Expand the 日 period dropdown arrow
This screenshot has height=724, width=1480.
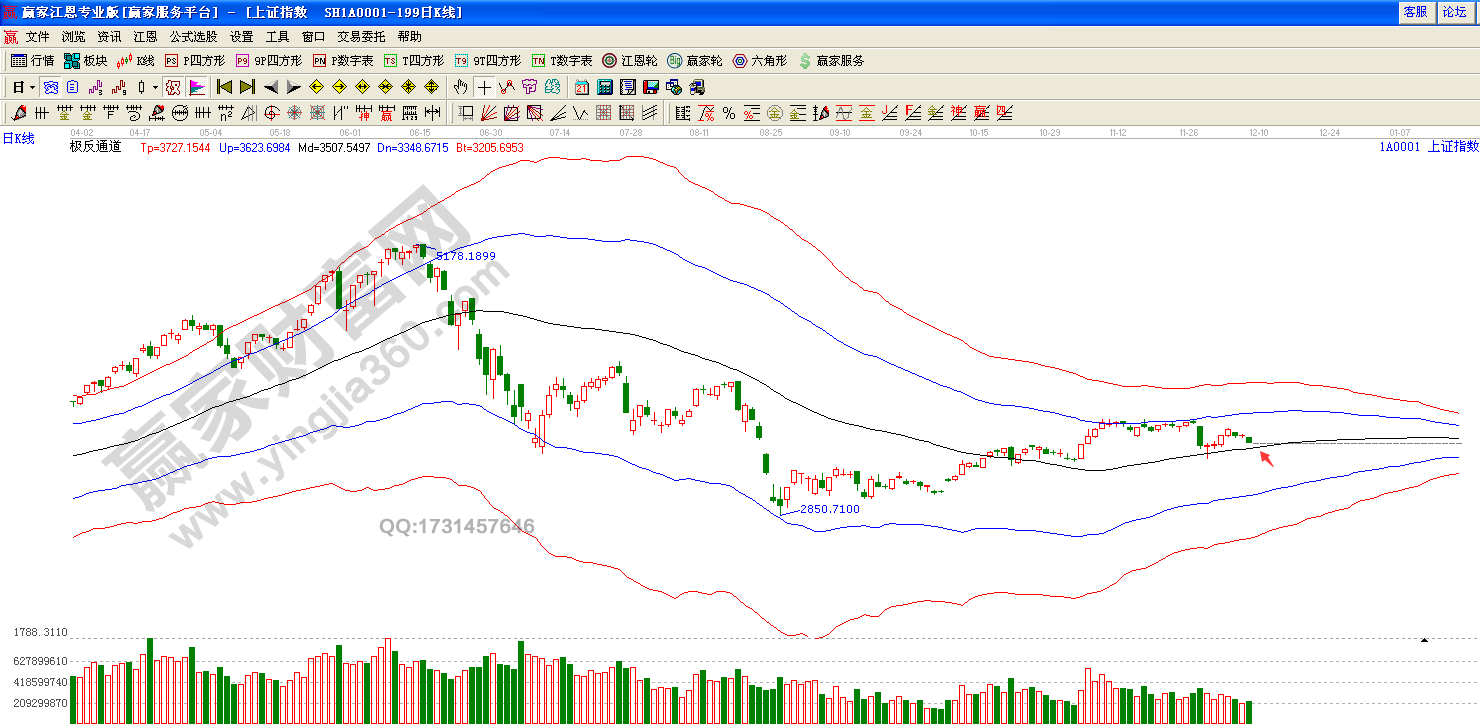32,87
